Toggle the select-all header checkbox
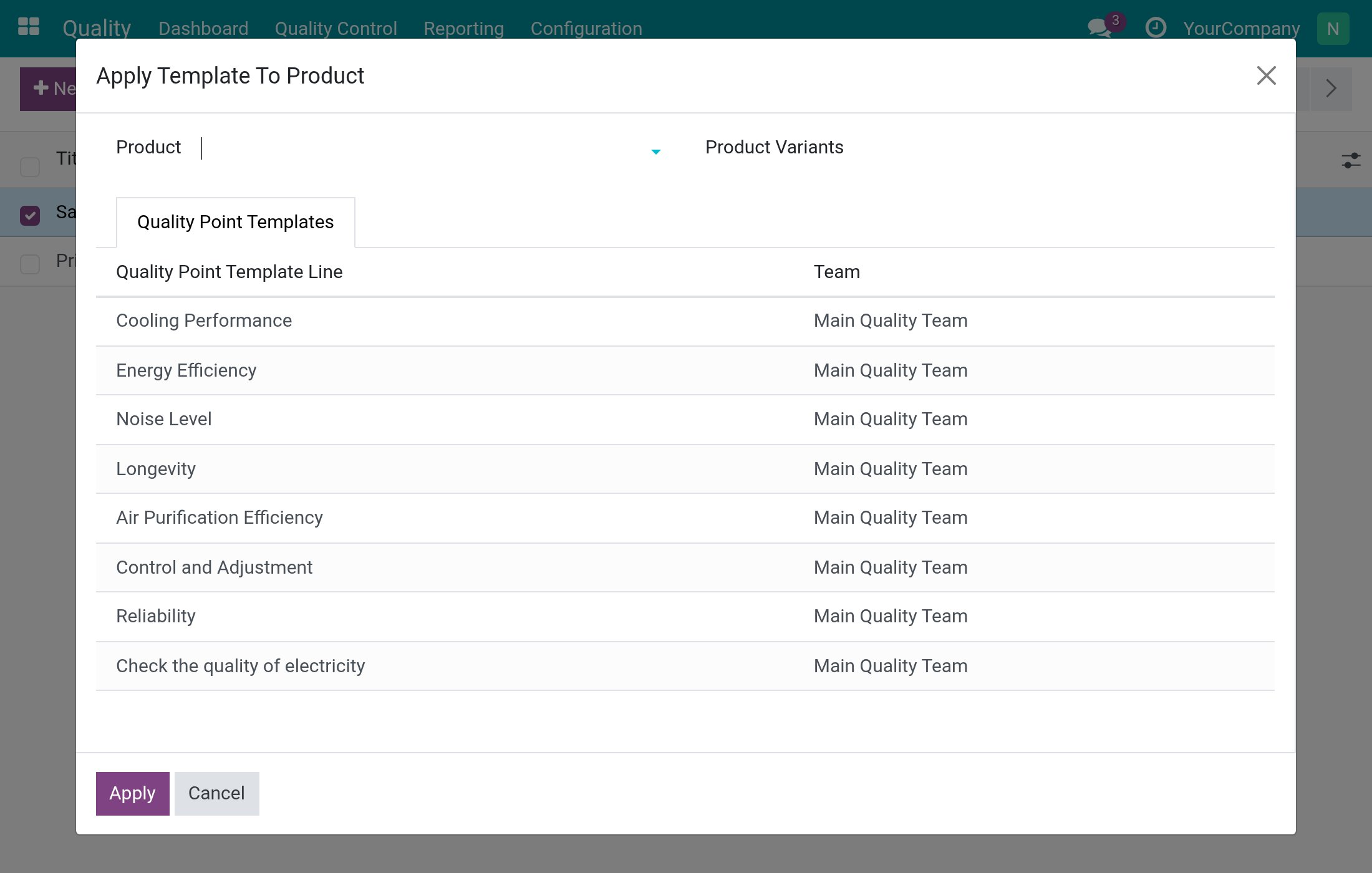The height and width of the screenshot is (873, 1372). (x=30, y=167)
